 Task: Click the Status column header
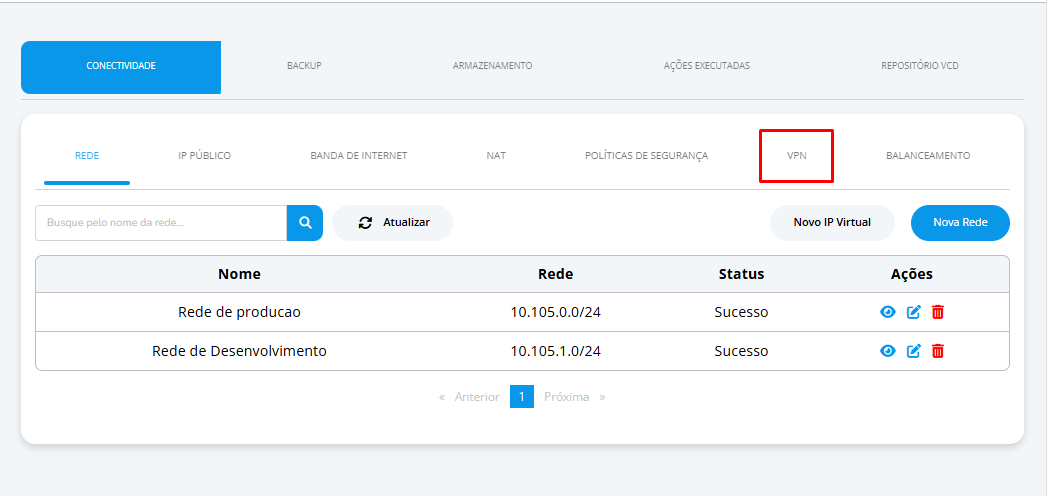(741, 274)
